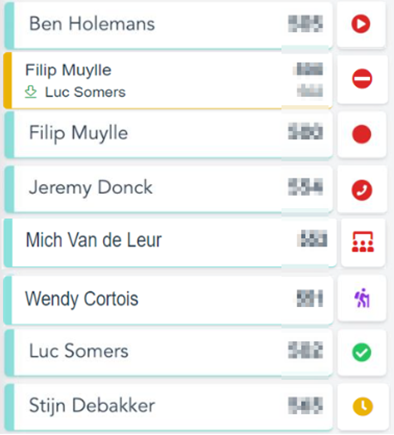Image resolution: width=394 pixels, height=435 pixels.
Task: Open the Jeremy Donck contact card
Action: 168,189
